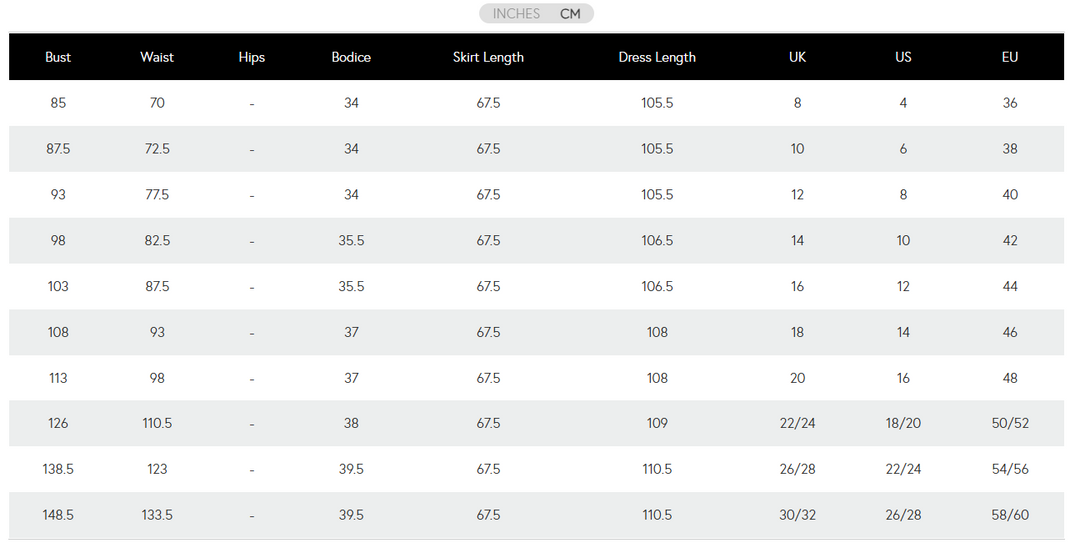Select the 126 bust measurement cell

58,423
